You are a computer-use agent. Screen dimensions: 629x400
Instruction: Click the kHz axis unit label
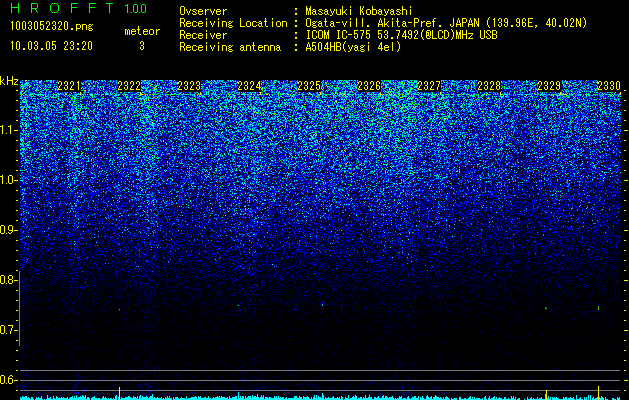pyautogui.click(x=9, y=81)
